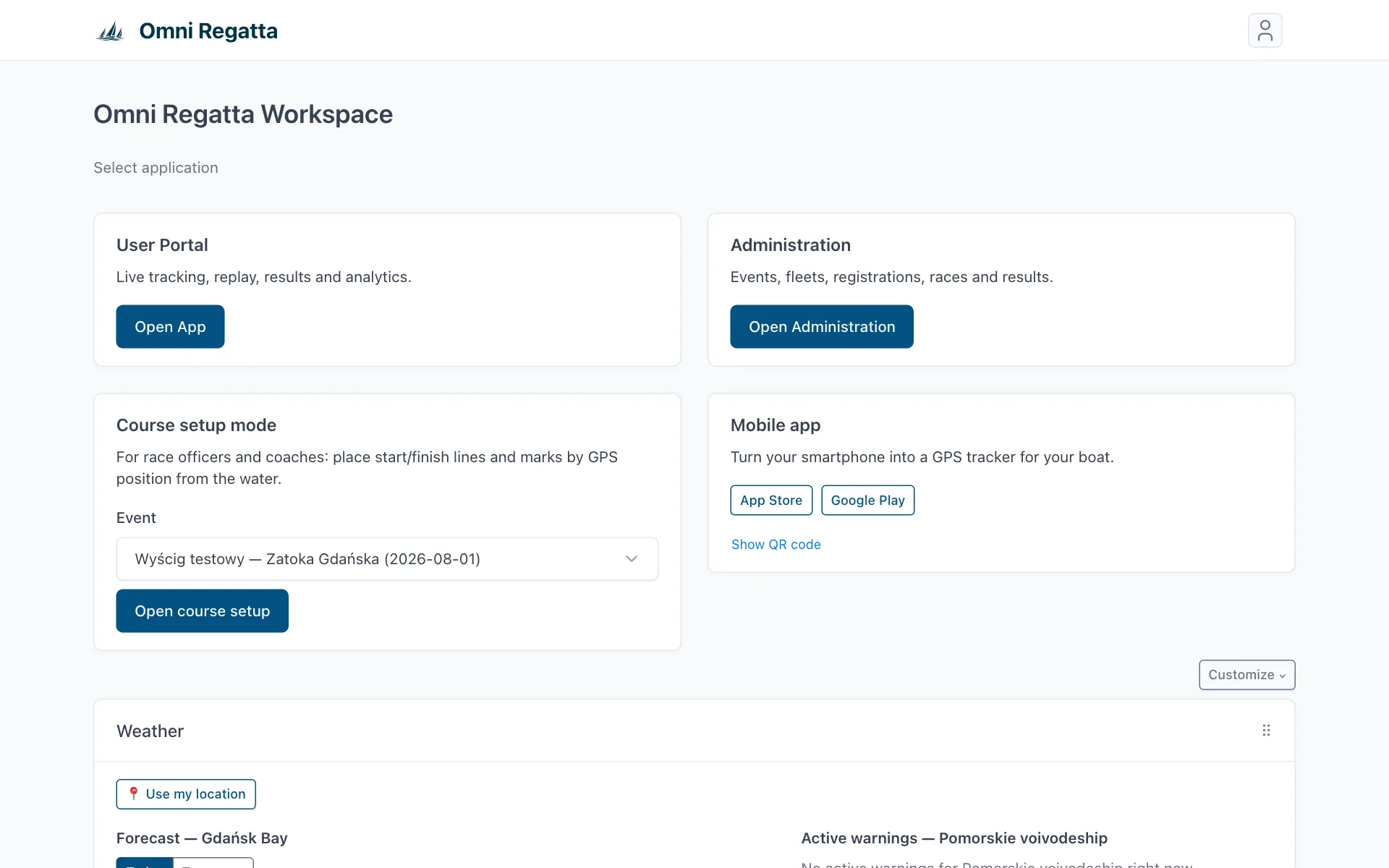Image resolution: width=1389 pixels, height=868 pixels.
Task: Click the Event dropdown chevron arrow
Action: [632, 558]
